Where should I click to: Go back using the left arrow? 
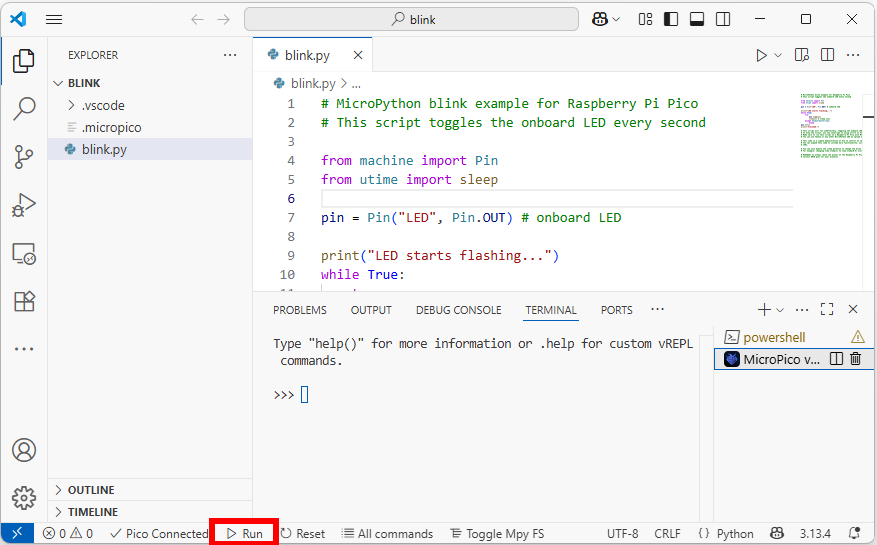[197, 20]
